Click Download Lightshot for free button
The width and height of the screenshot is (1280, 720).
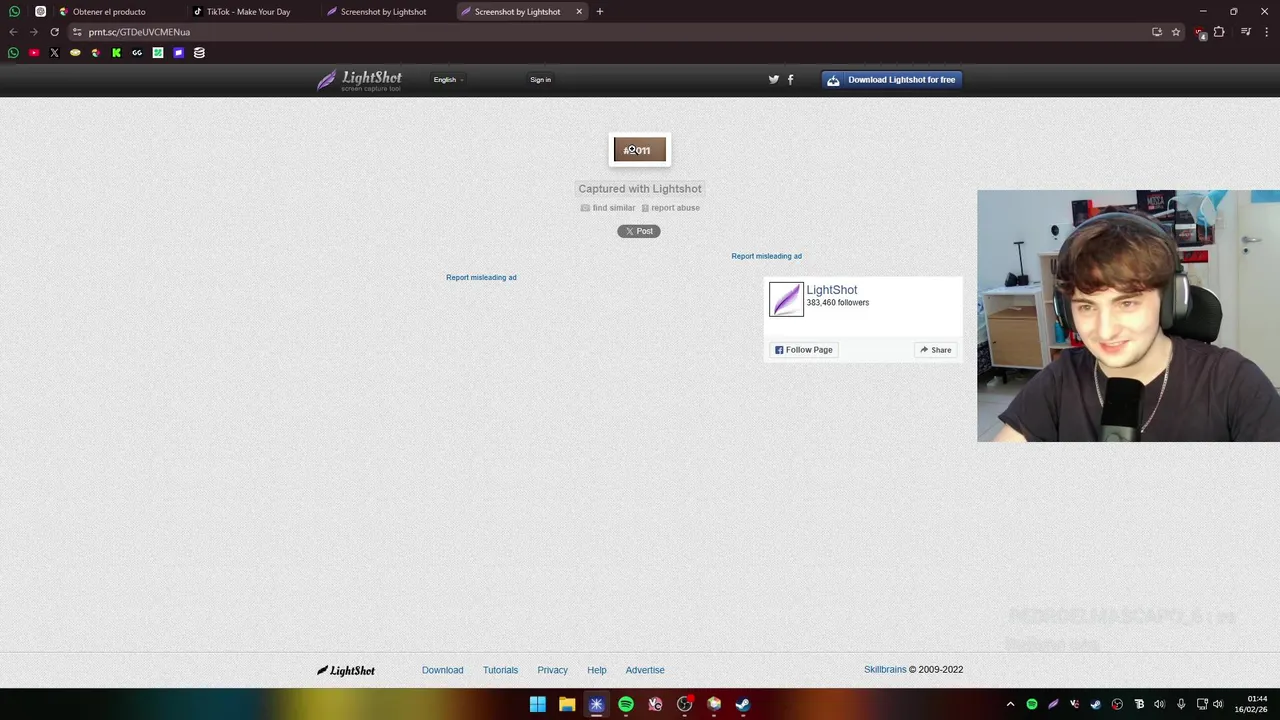[892, 80]
